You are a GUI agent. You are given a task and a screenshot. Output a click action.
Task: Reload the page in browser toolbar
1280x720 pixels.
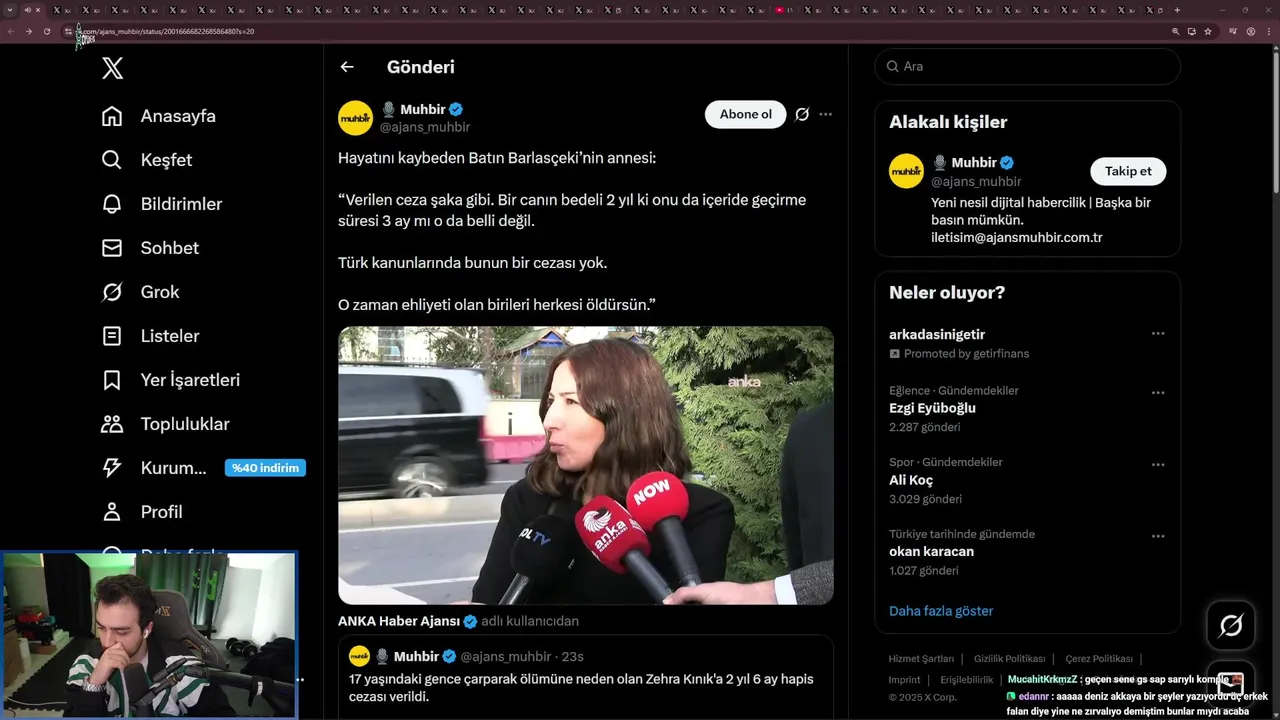point(46,31)
